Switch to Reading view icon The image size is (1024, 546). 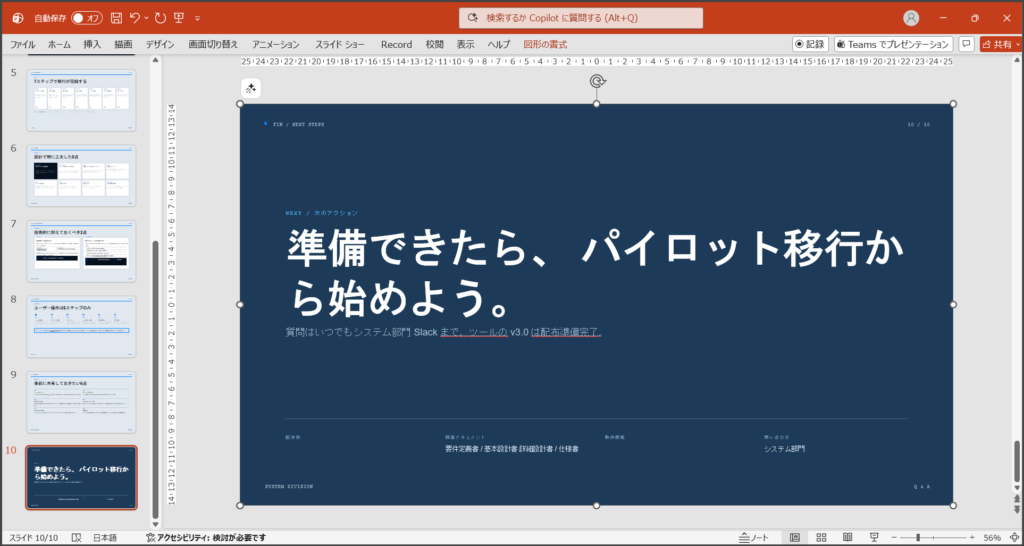[848, 537]
